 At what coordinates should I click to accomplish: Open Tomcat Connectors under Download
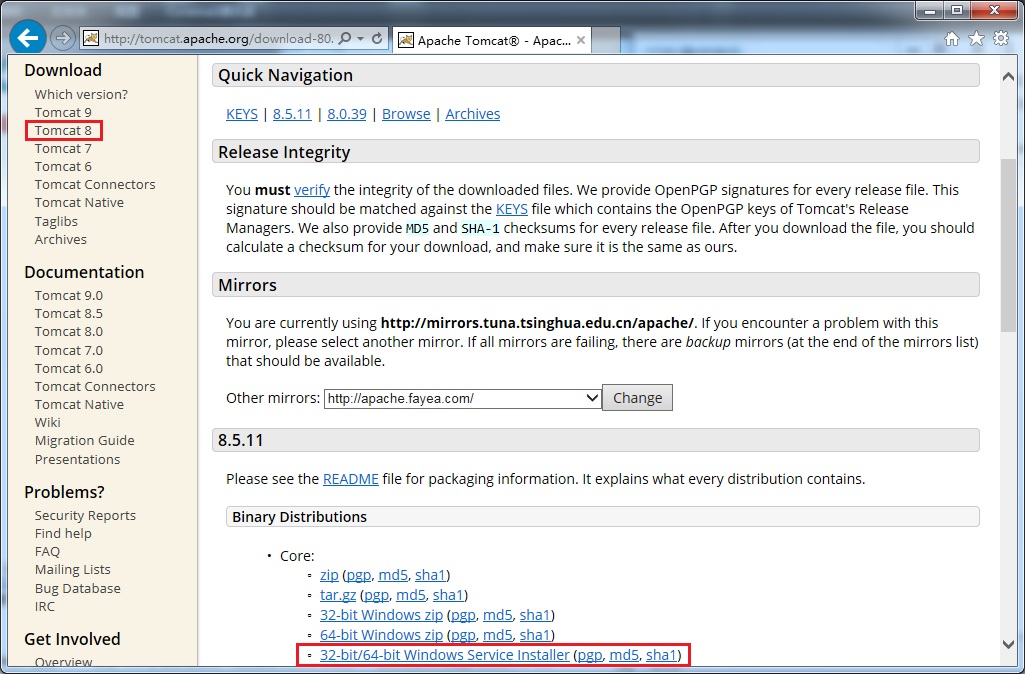click(95, 184)
